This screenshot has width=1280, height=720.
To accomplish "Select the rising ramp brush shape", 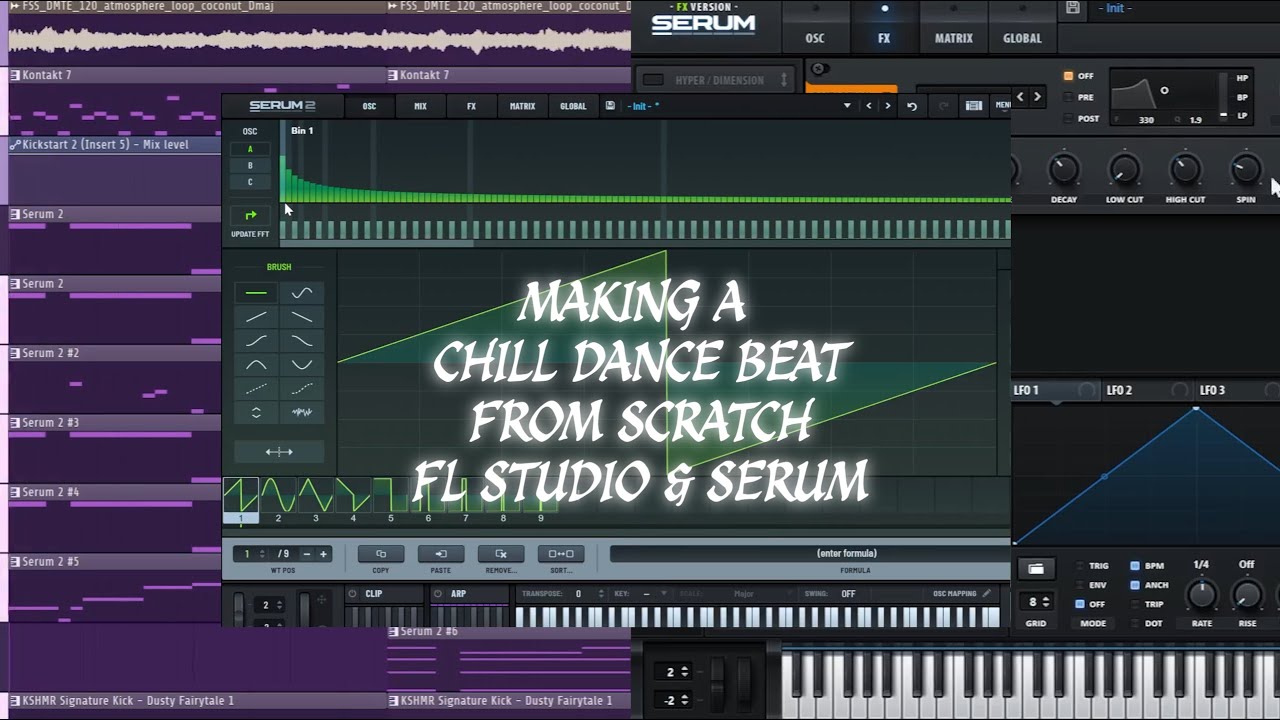I will click(256, 317).
